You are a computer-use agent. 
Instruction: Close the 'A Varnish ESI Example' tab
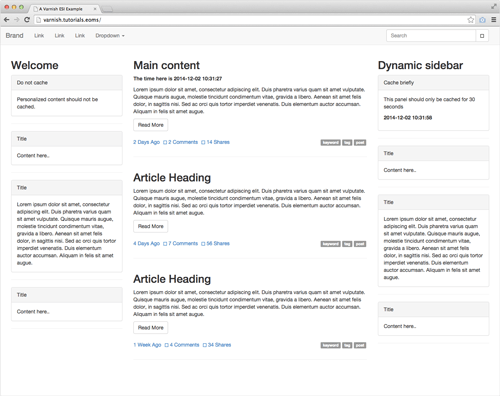[95, 9]
